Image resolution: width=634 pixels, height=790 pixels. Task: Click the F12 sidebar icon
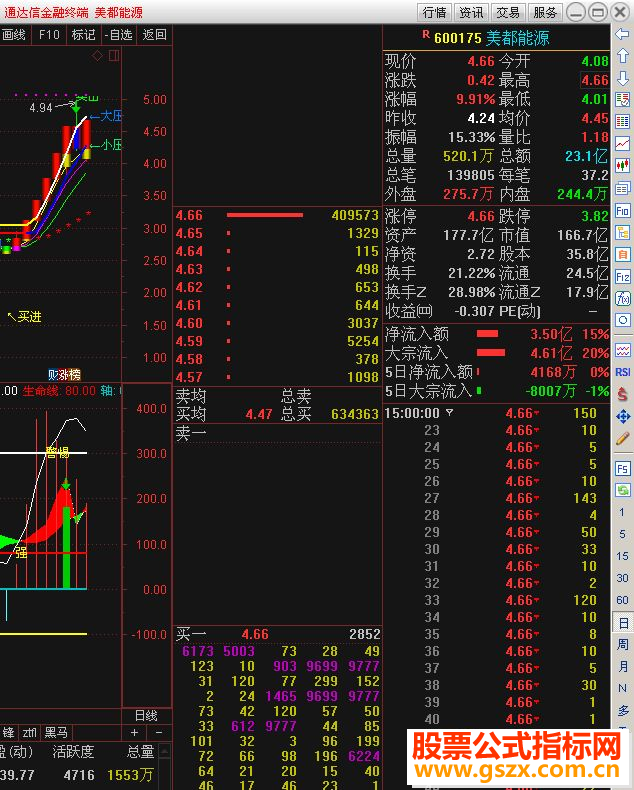pyautogui.click(x=622, y=277)
